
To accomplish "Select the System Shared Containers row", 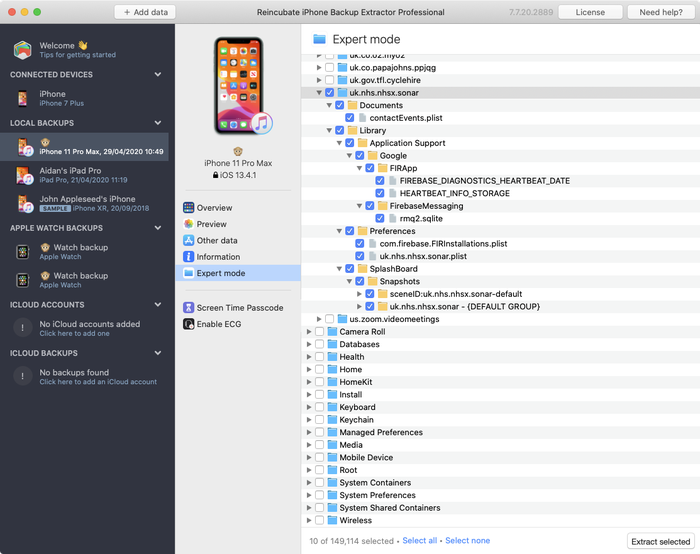I will click(500, 508).
